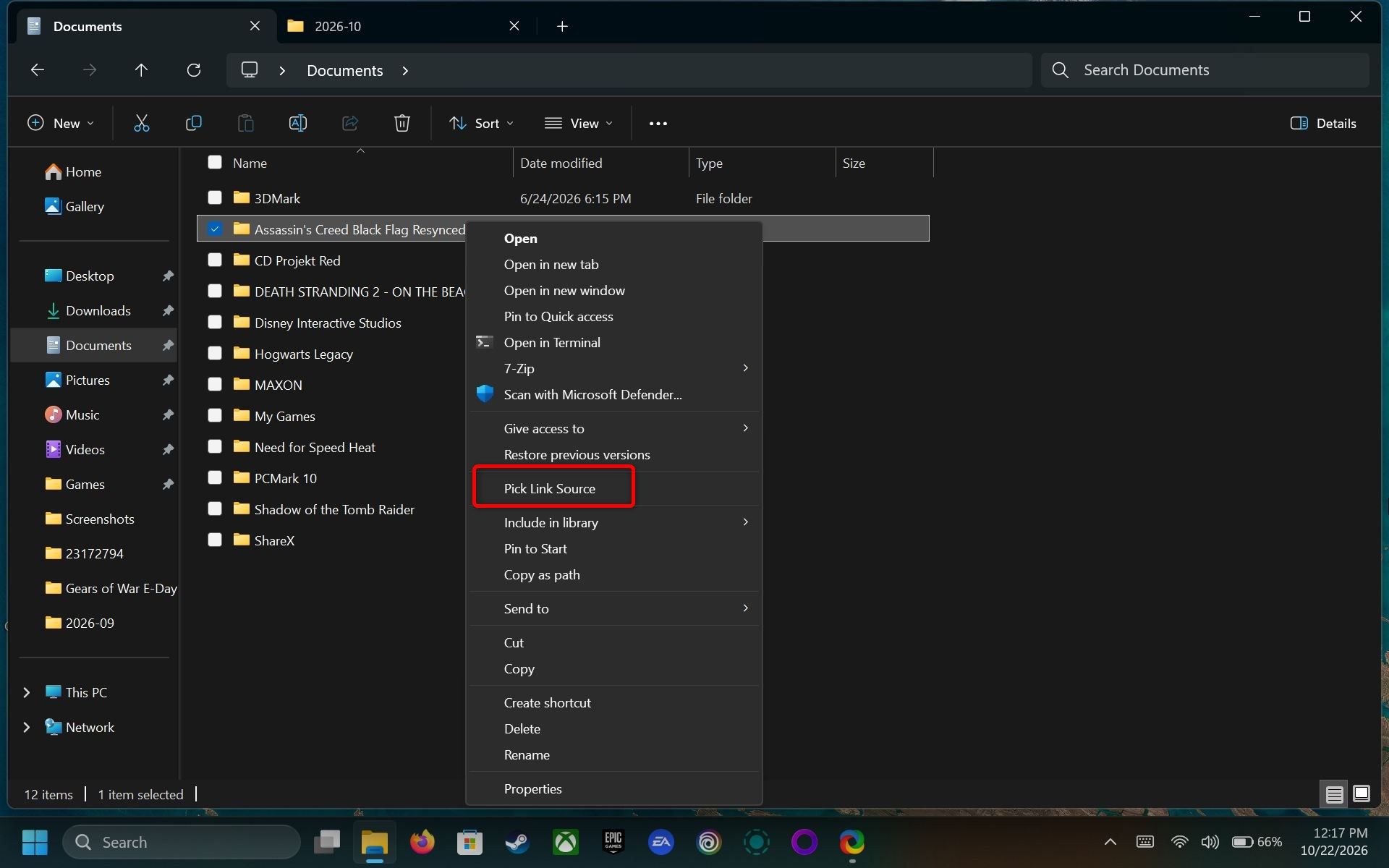
Task: Expand the 7-Zip submenu
Action: pos(614,368)
